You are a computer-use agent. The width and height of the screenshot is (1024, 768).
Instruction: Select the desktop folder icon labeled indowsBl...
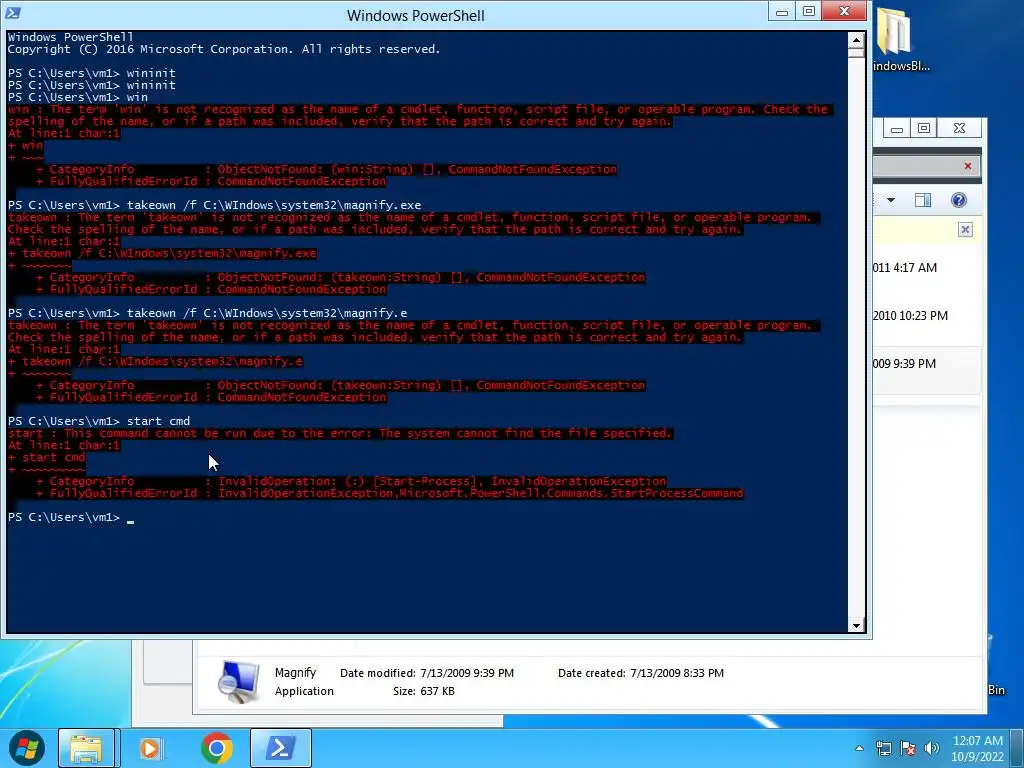901,40
